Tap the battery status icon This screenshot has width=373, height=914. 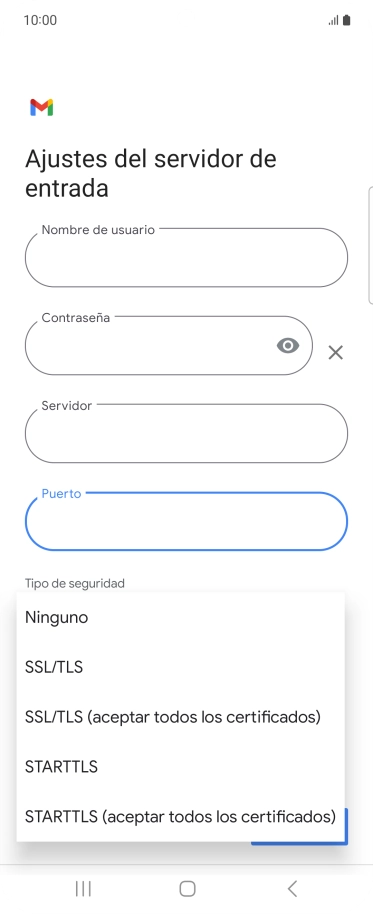(x=347, y=20)
